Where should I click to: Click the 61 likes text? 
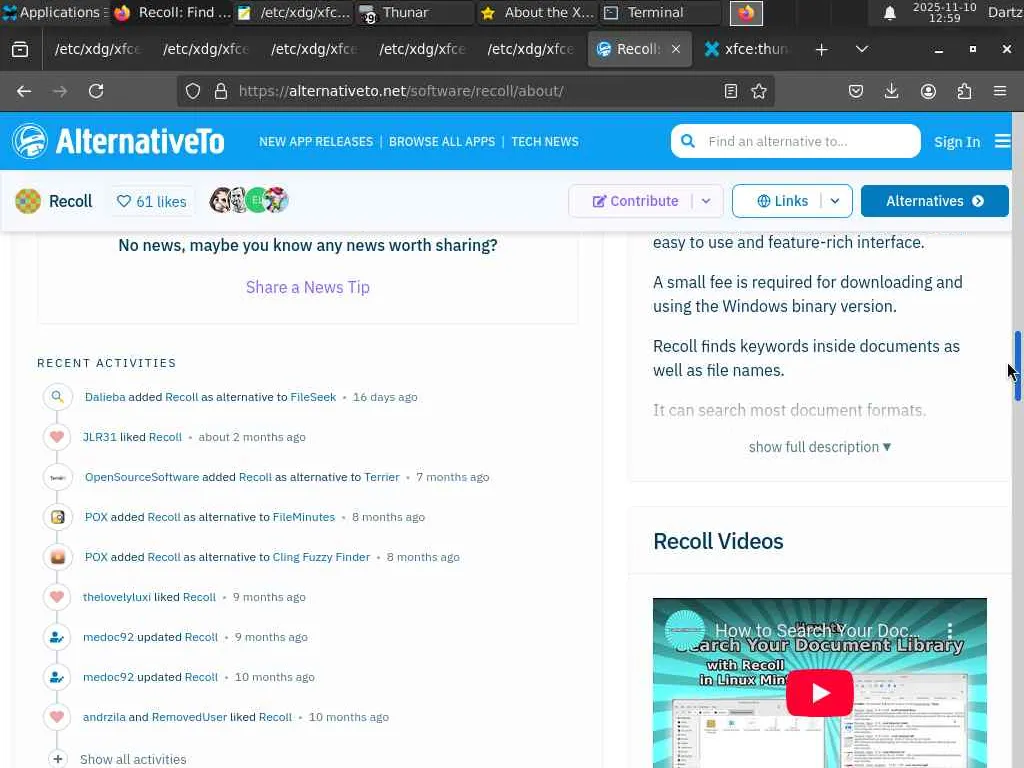point(161,202)
